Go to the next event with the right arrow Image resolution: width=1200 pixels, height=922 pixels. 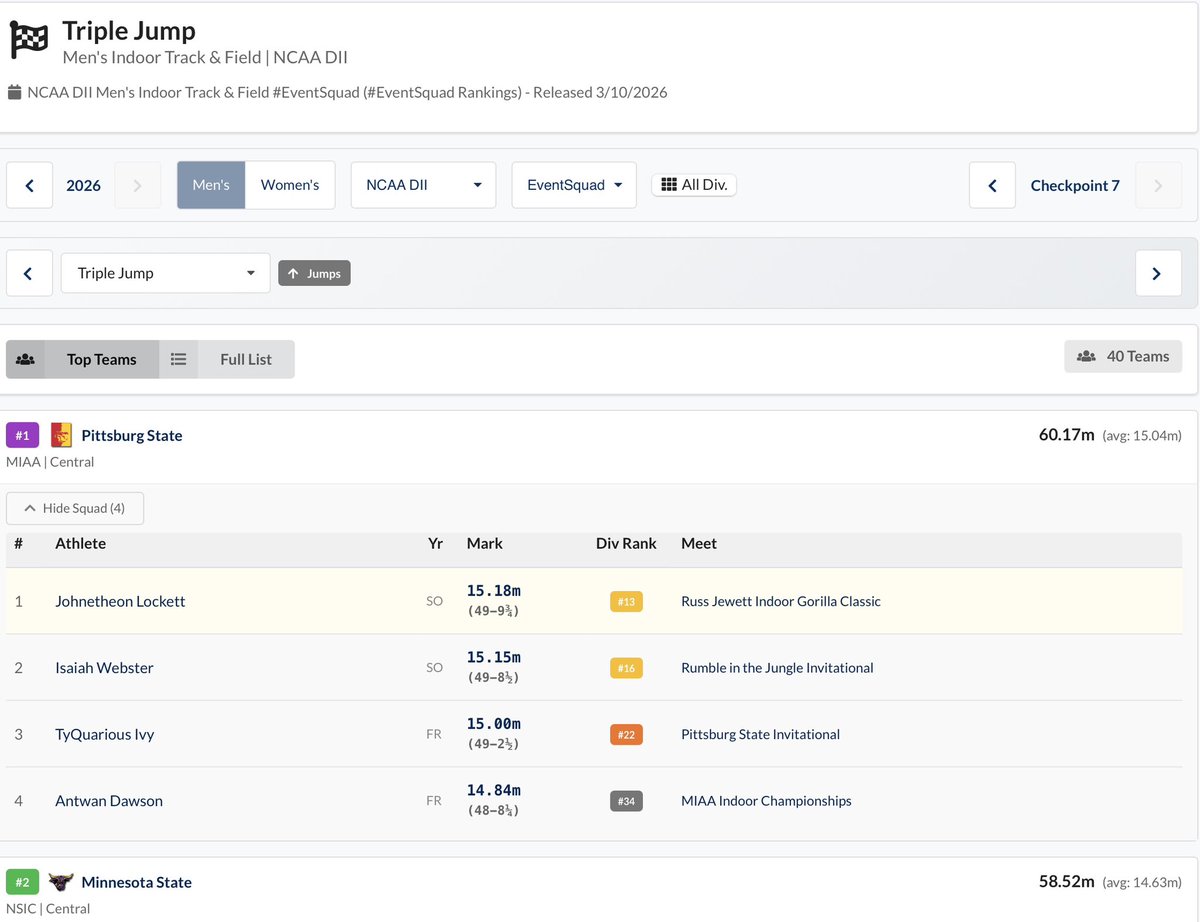(1158, 273)
